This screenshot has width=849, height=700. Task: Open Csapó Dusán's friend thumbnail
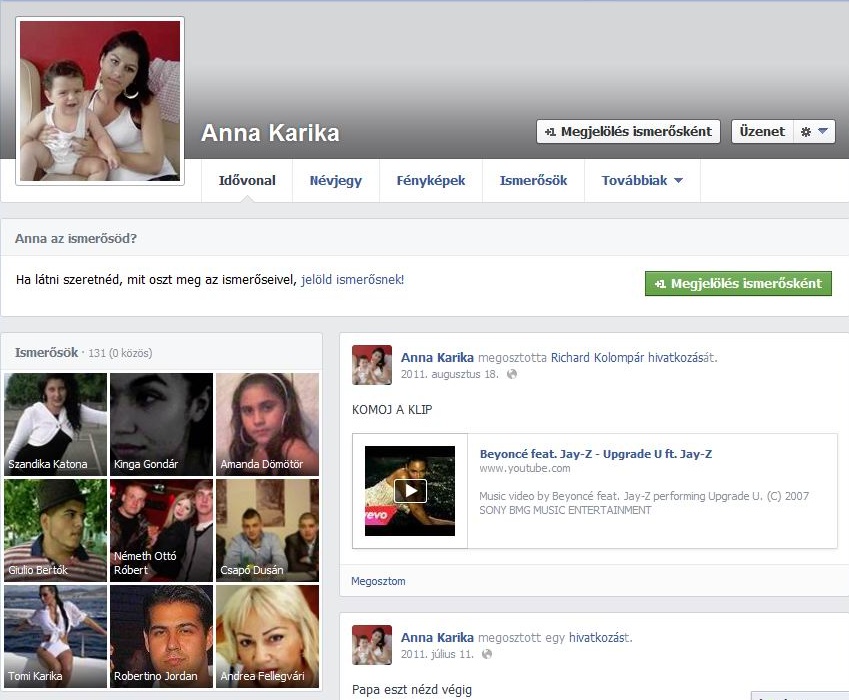267,531
